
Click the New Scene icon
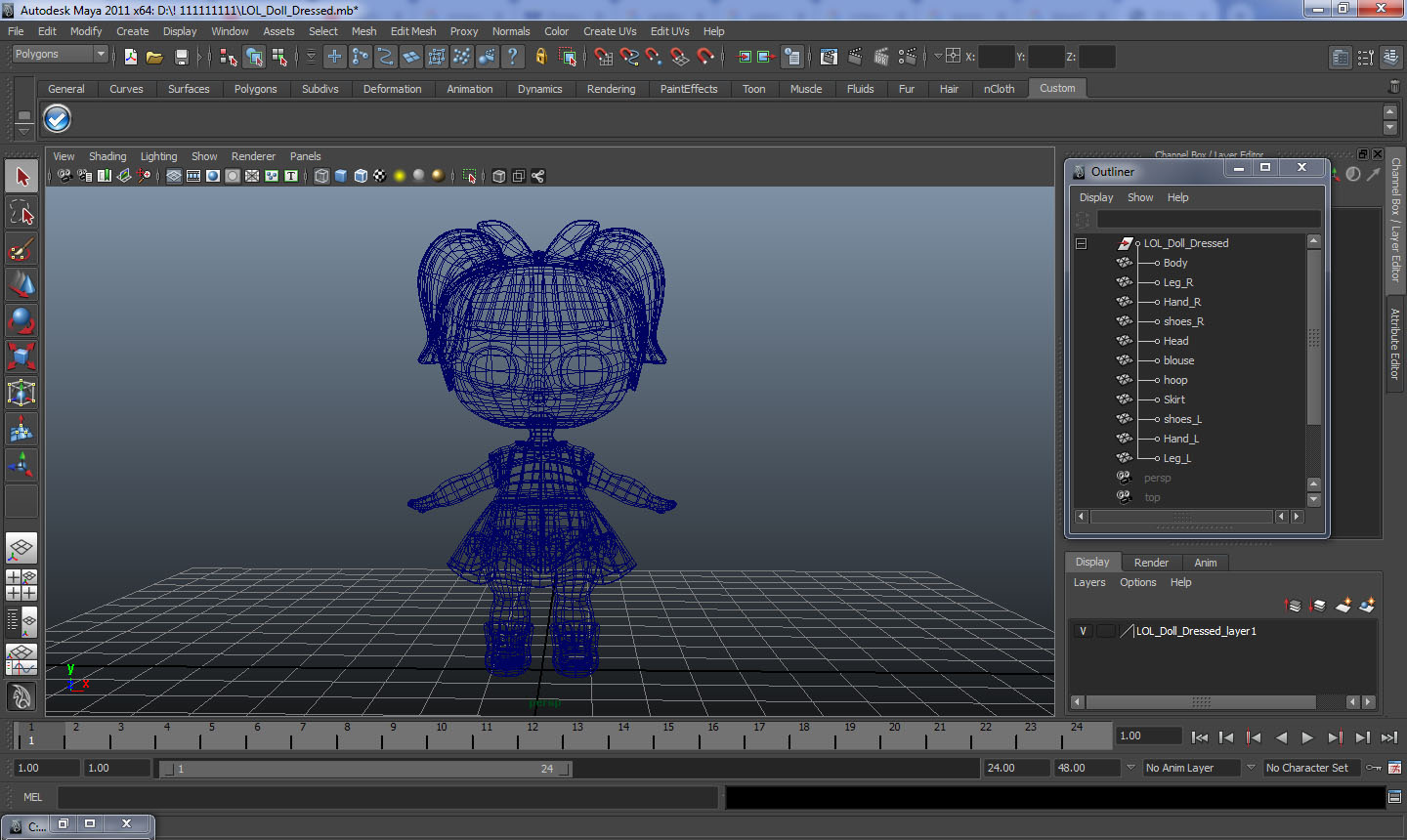pos(131,57)
